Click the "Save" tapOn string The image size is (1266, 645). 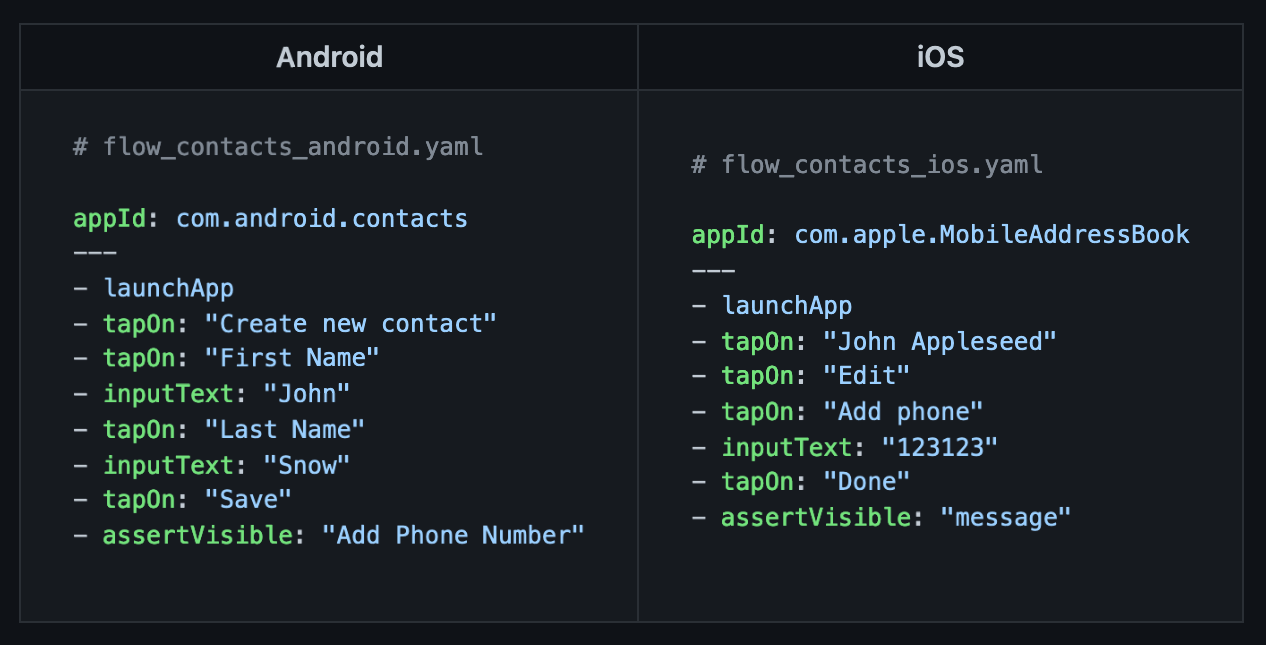point(248,499)
